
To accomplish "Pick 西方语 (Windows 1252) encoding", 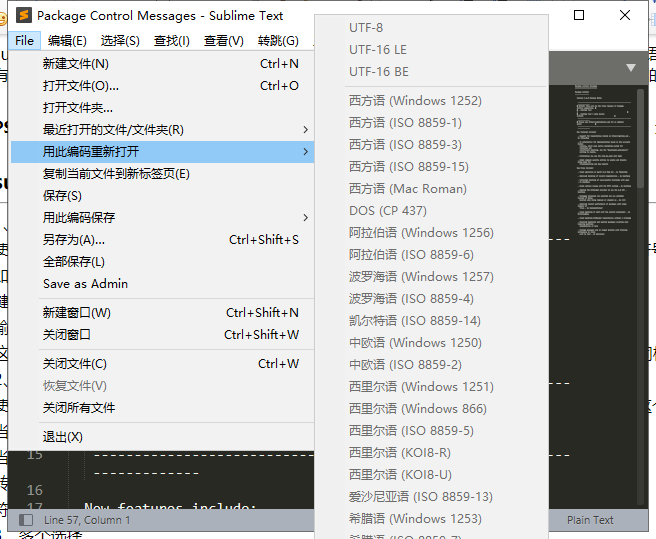I will pyautogui.click(x=415, y=101).
